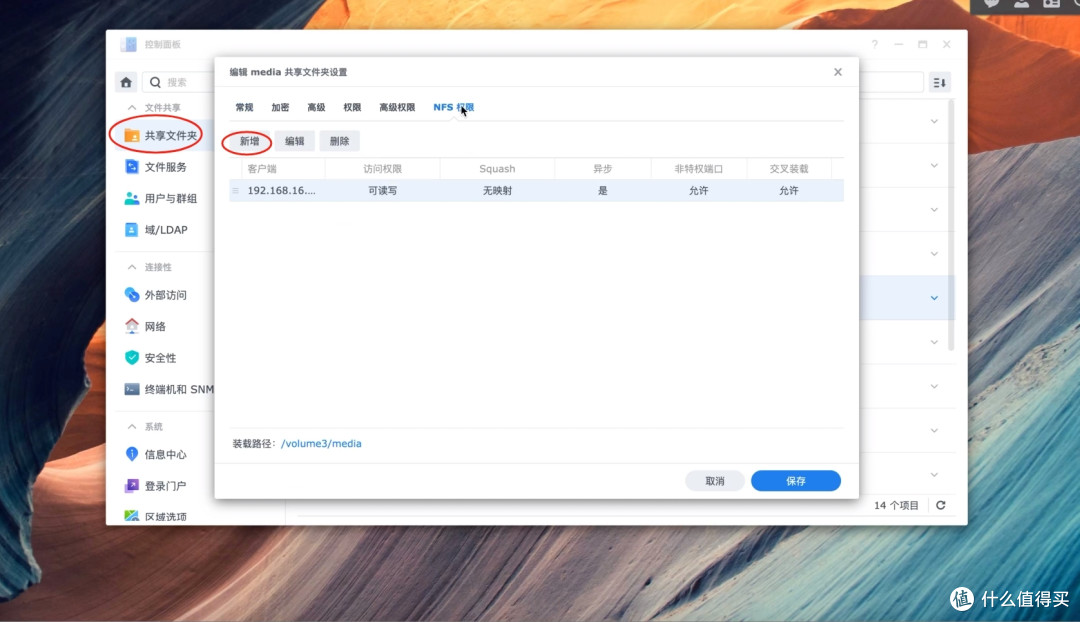Image resolution: width=1080 pixels, height=622 pixels.
Task: Click the 14 个项目 item count text
Action: coord(896,506)
